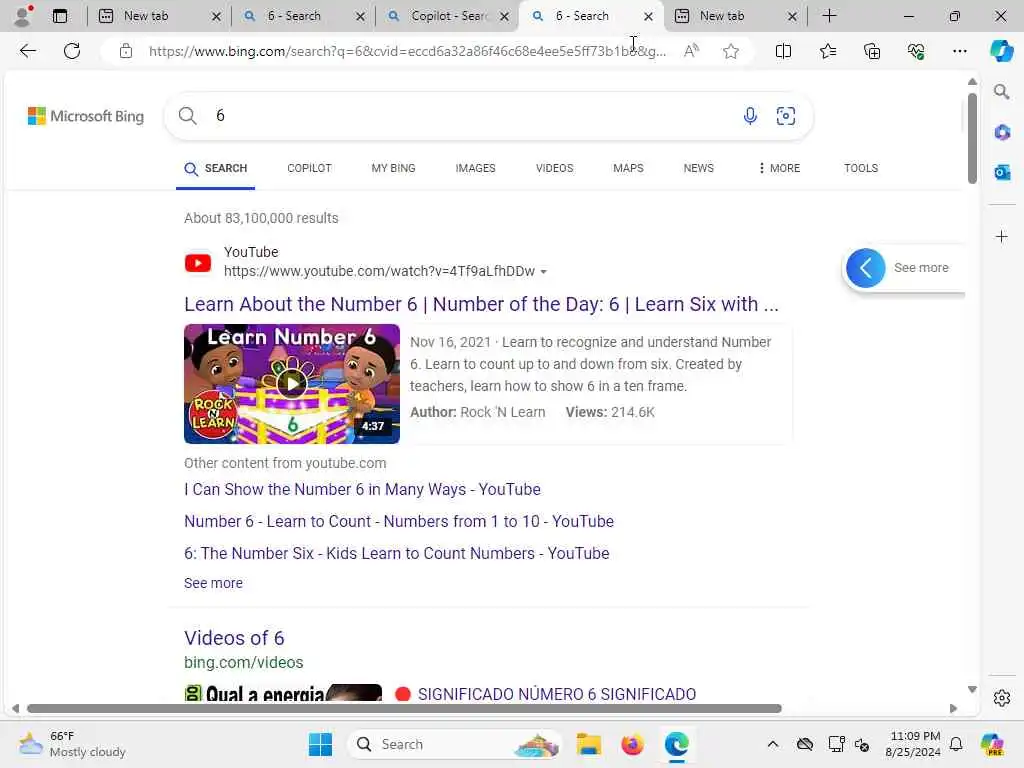Close the active 6 - Search tab

click(x=648, y=16)
